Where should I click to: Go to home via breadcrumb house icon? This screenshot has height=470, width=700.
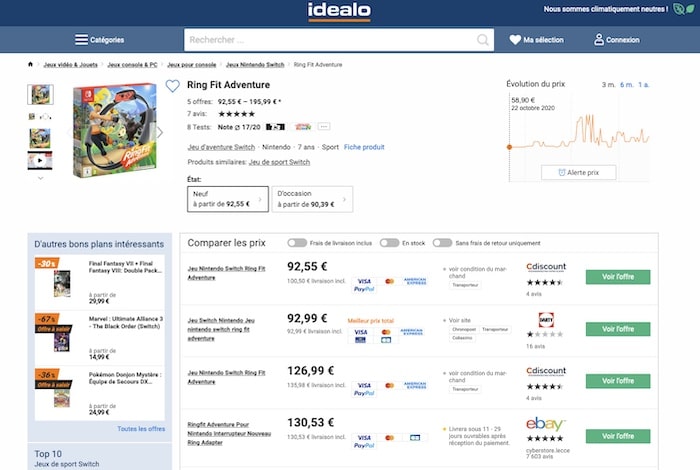pos(31,65)
